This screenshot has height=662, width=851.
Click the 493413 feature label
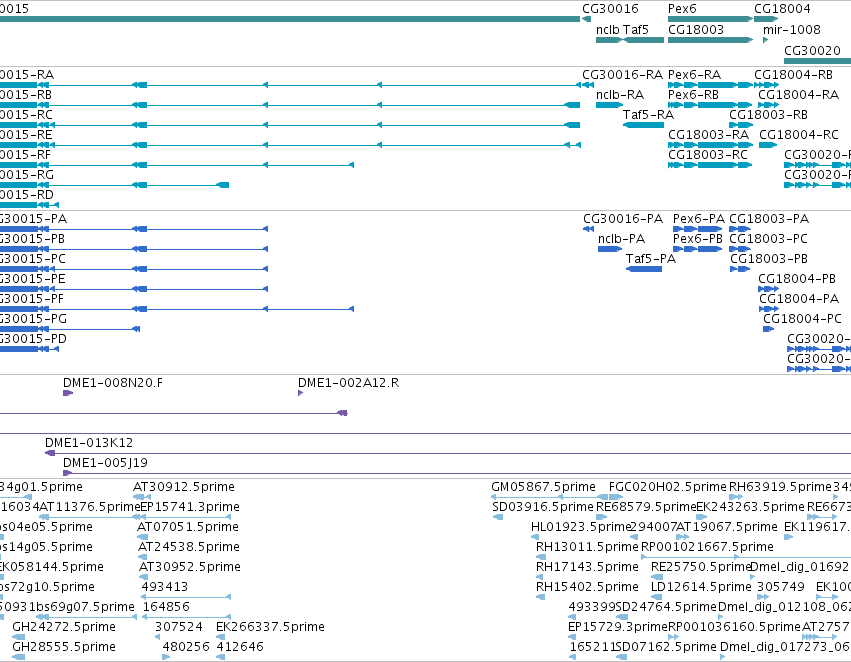click(165, 587)
